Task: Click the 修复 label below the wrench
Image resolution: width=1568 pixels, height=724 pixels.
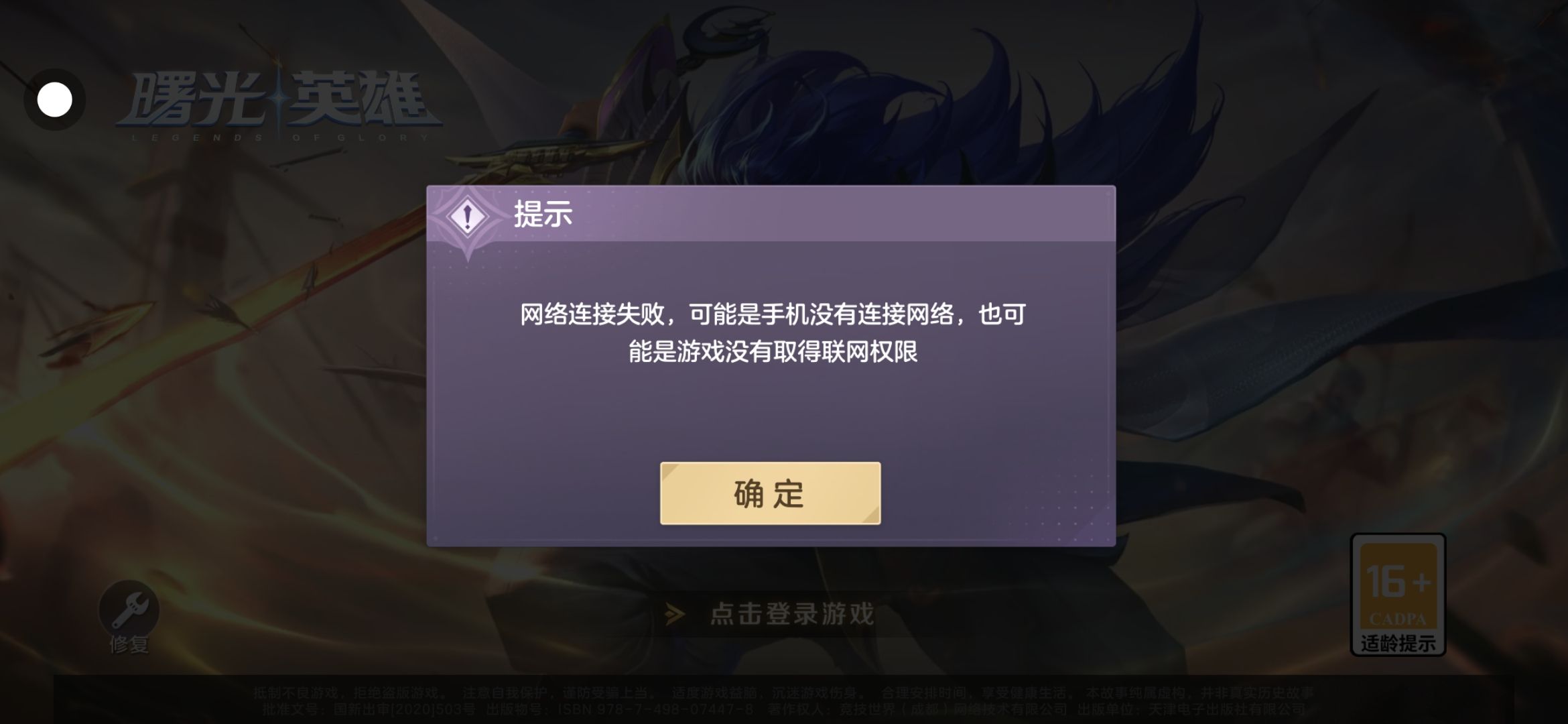Action: (129, 644)
